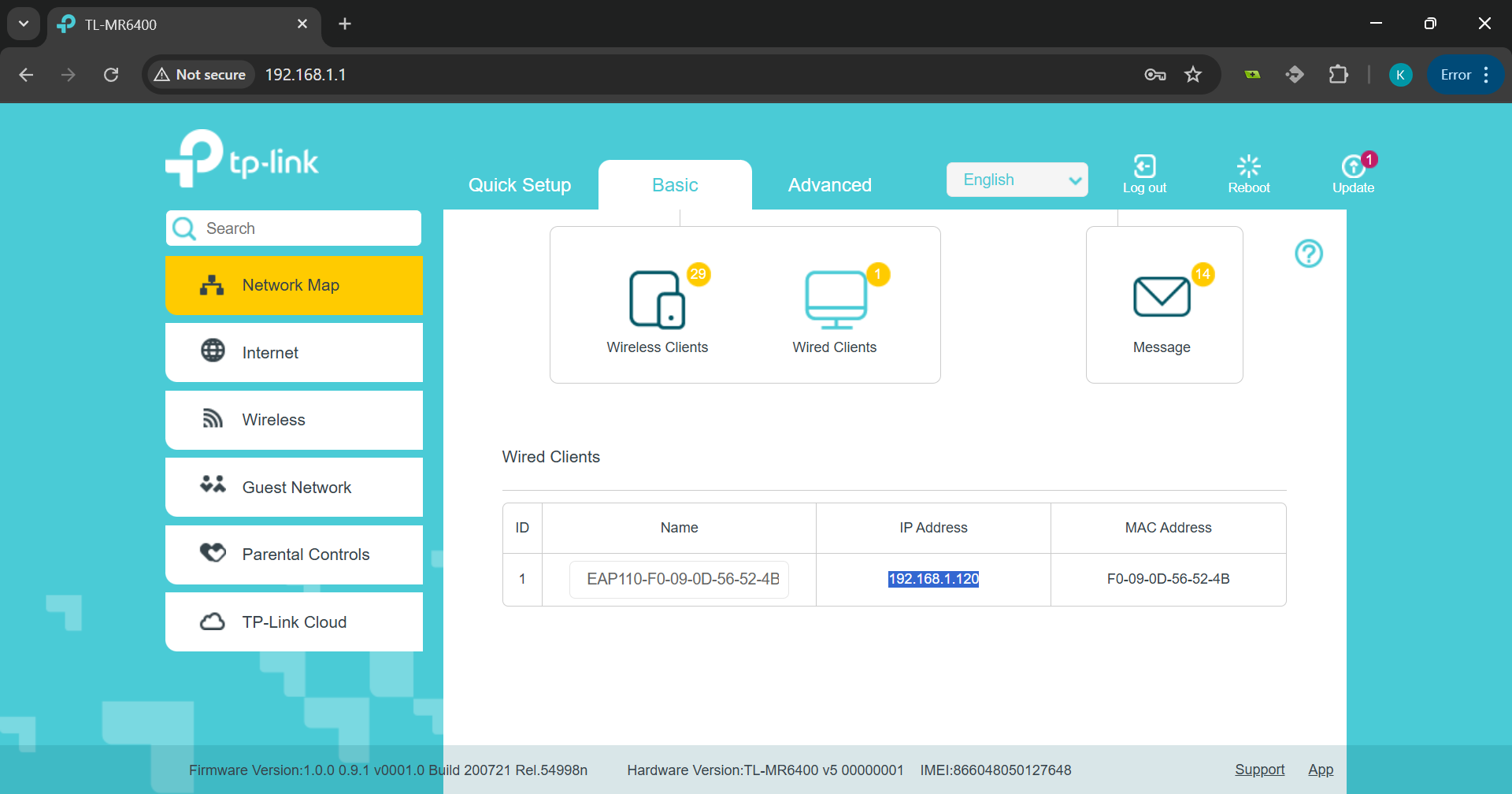Screen dimensions: 1512x794
Task: Click the green extension icon in toolbar
Action: 1252,75
